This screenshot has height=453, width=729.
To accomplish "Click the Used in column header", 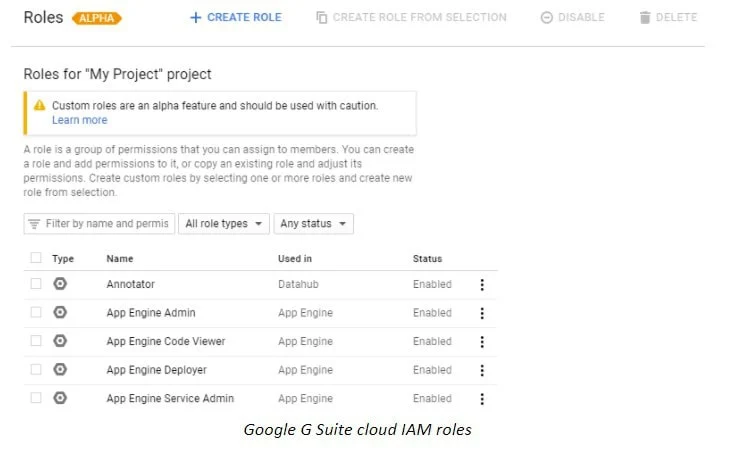I will pyautogui.click(x=295, y=259).
